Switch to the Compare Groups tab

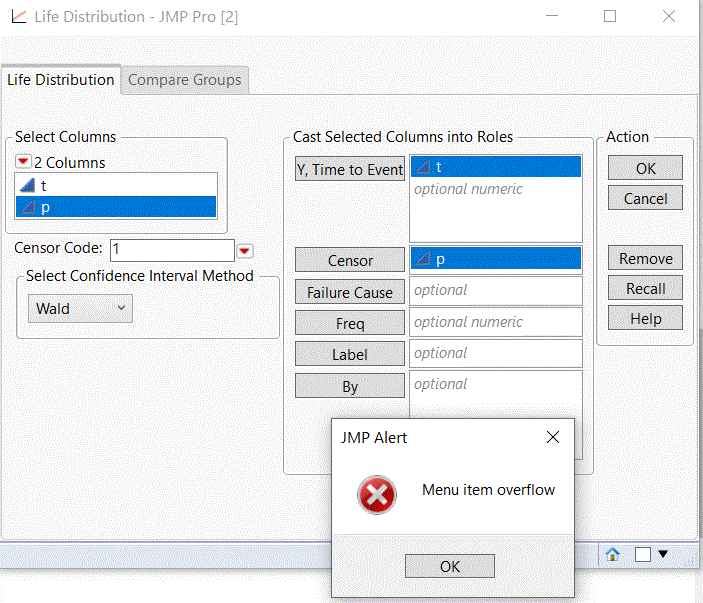(185, 80)
